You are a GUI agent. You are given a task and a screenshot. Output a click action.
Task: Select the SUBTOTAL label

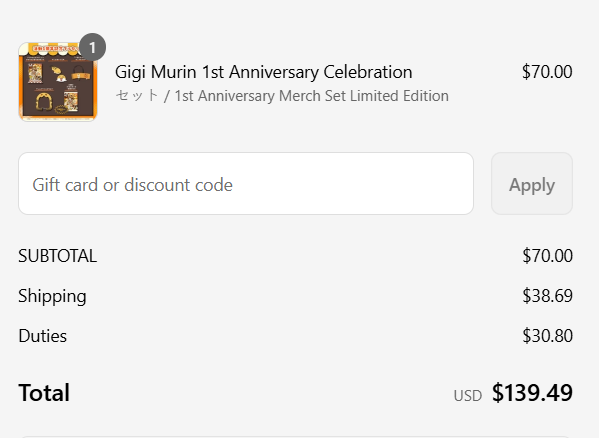tap(58, 256)
